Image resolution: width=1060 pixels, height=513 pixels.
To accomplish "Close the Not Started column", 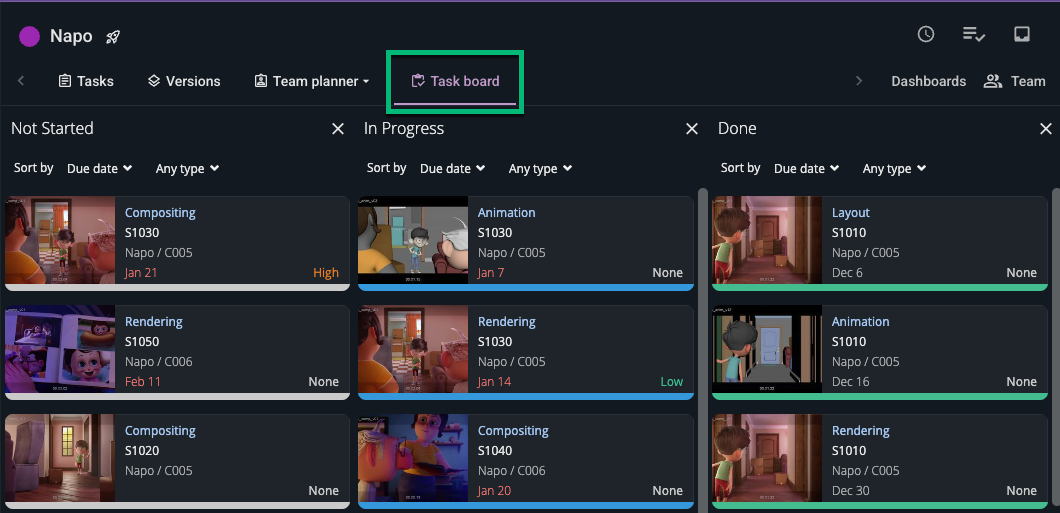I will [x=338, y=128].
